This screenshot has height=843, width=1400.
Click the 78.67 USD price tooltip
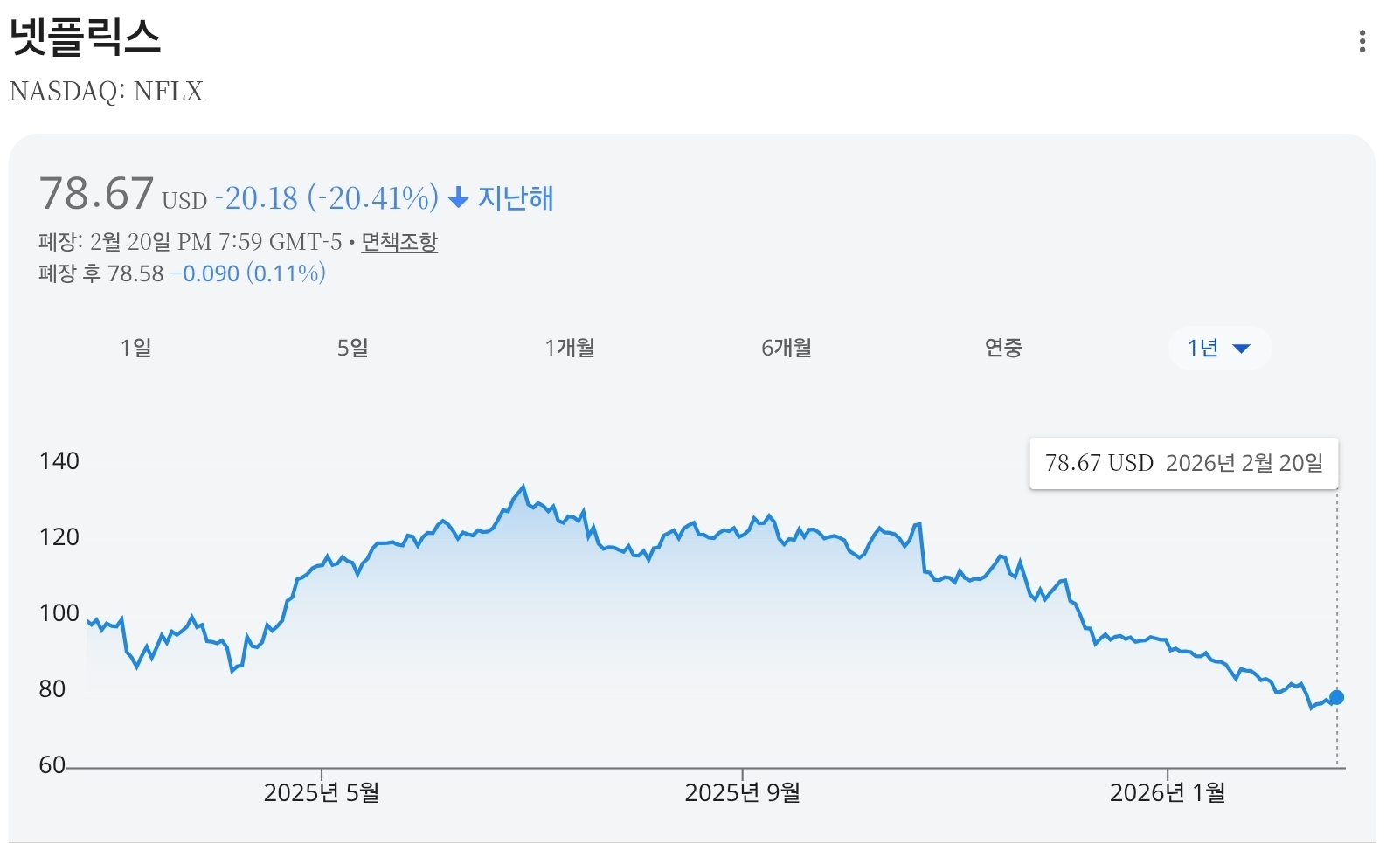click(x=1183, y=463)
